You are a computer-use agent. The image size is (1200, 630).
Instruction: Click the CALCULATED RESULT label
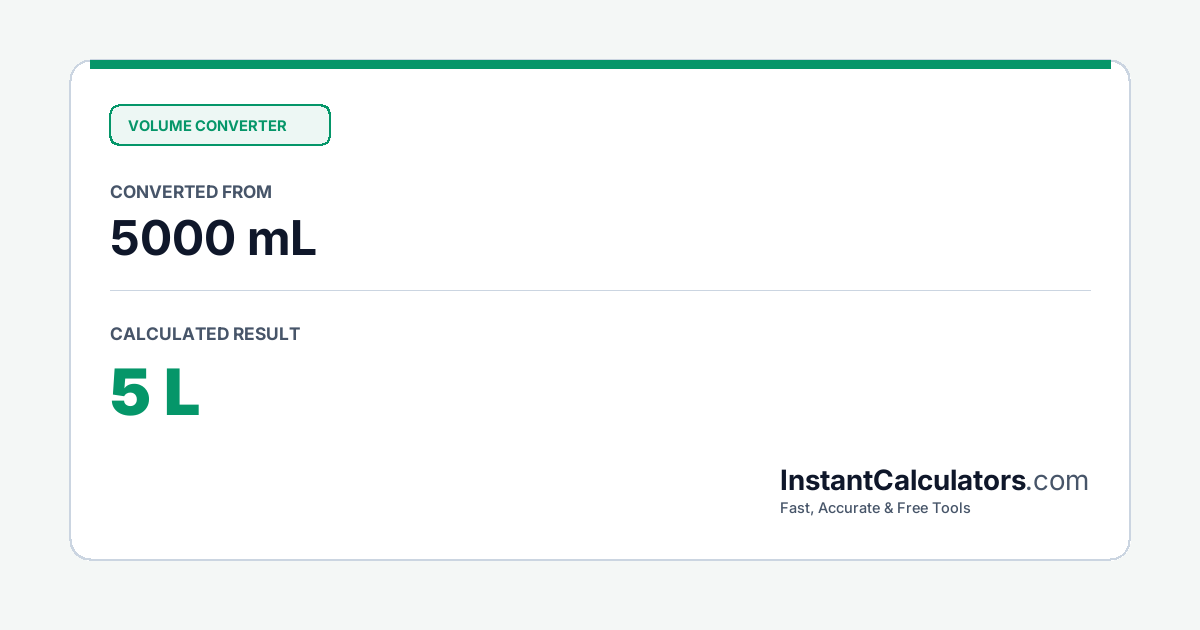click(x=205, y=334)
